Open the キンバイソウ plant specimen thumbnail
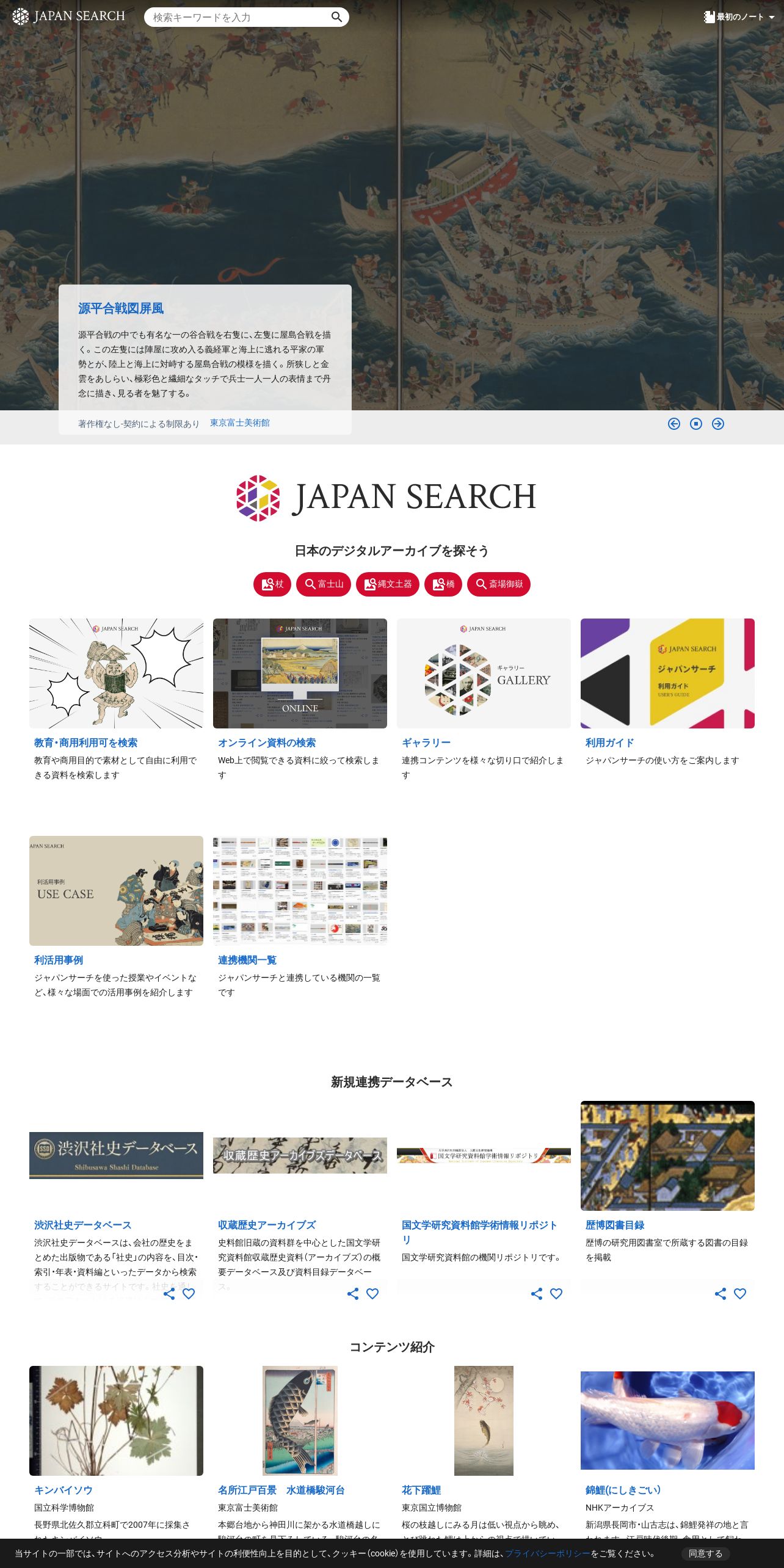 coord(116,1421)
